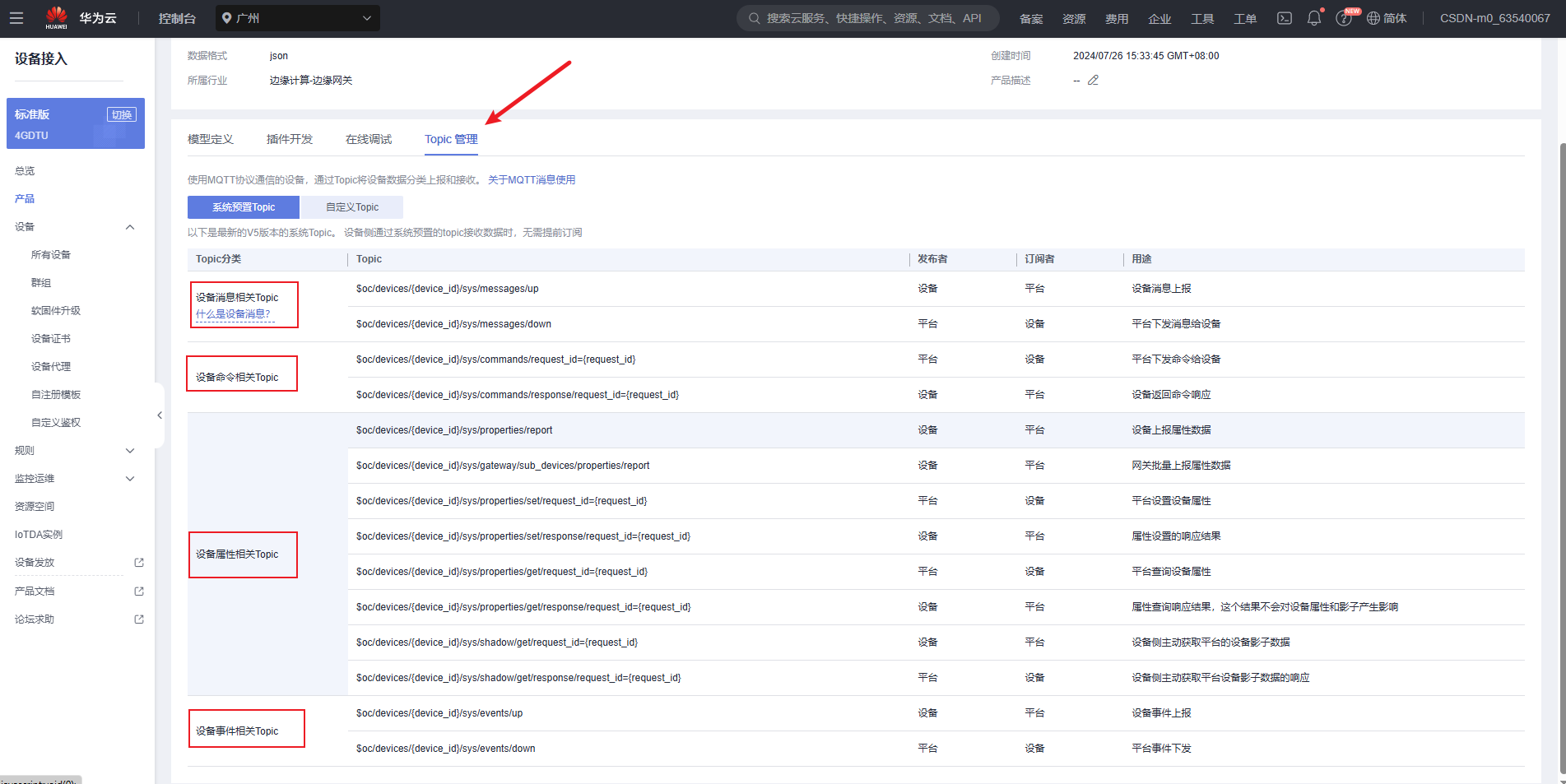
Task: Open the hamburger main menu
Action: [16, 18]
